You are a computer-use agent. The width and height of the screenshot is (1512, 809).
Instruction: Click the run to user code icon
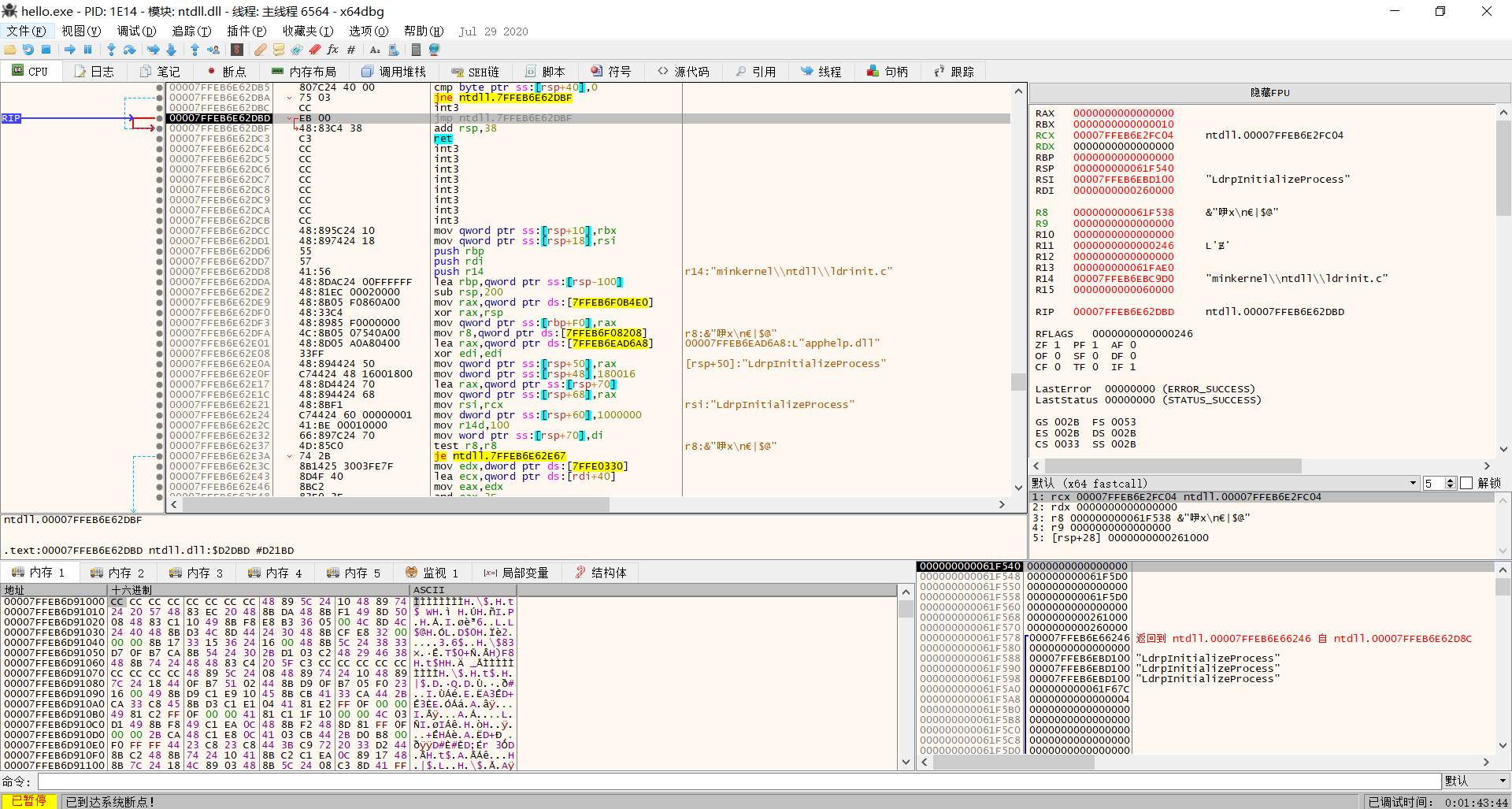pyautogui.click(x=213, y=50)
